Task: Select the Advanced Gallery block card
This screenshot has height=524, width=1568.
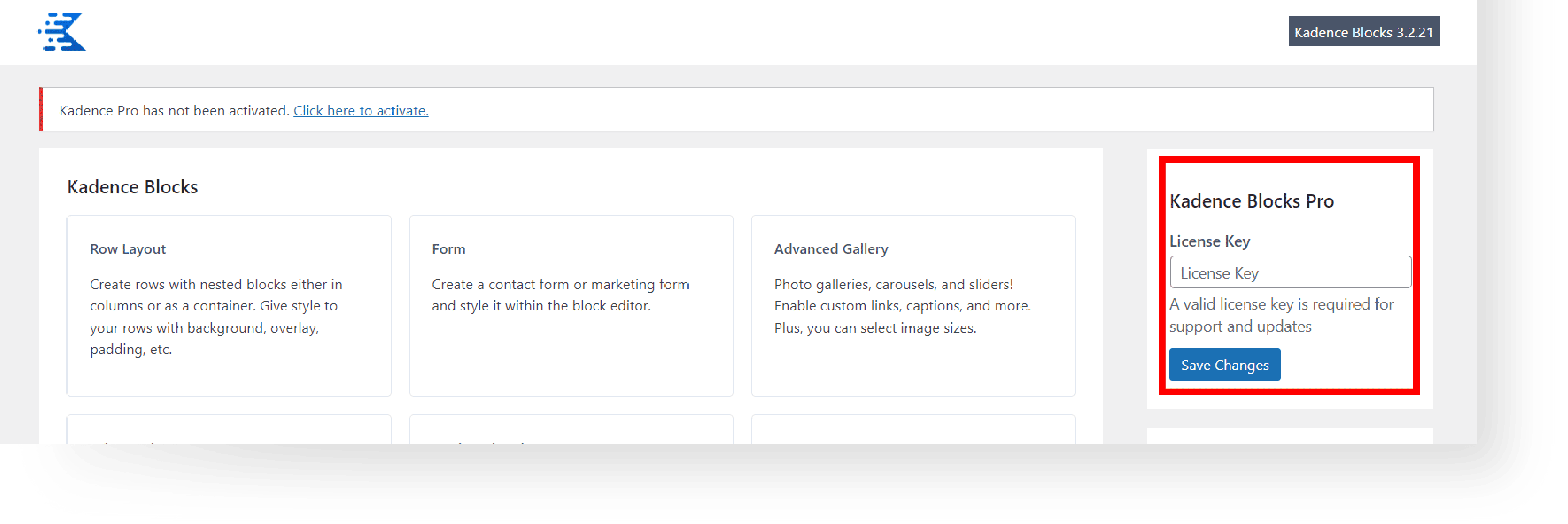Action: point(913,305)
